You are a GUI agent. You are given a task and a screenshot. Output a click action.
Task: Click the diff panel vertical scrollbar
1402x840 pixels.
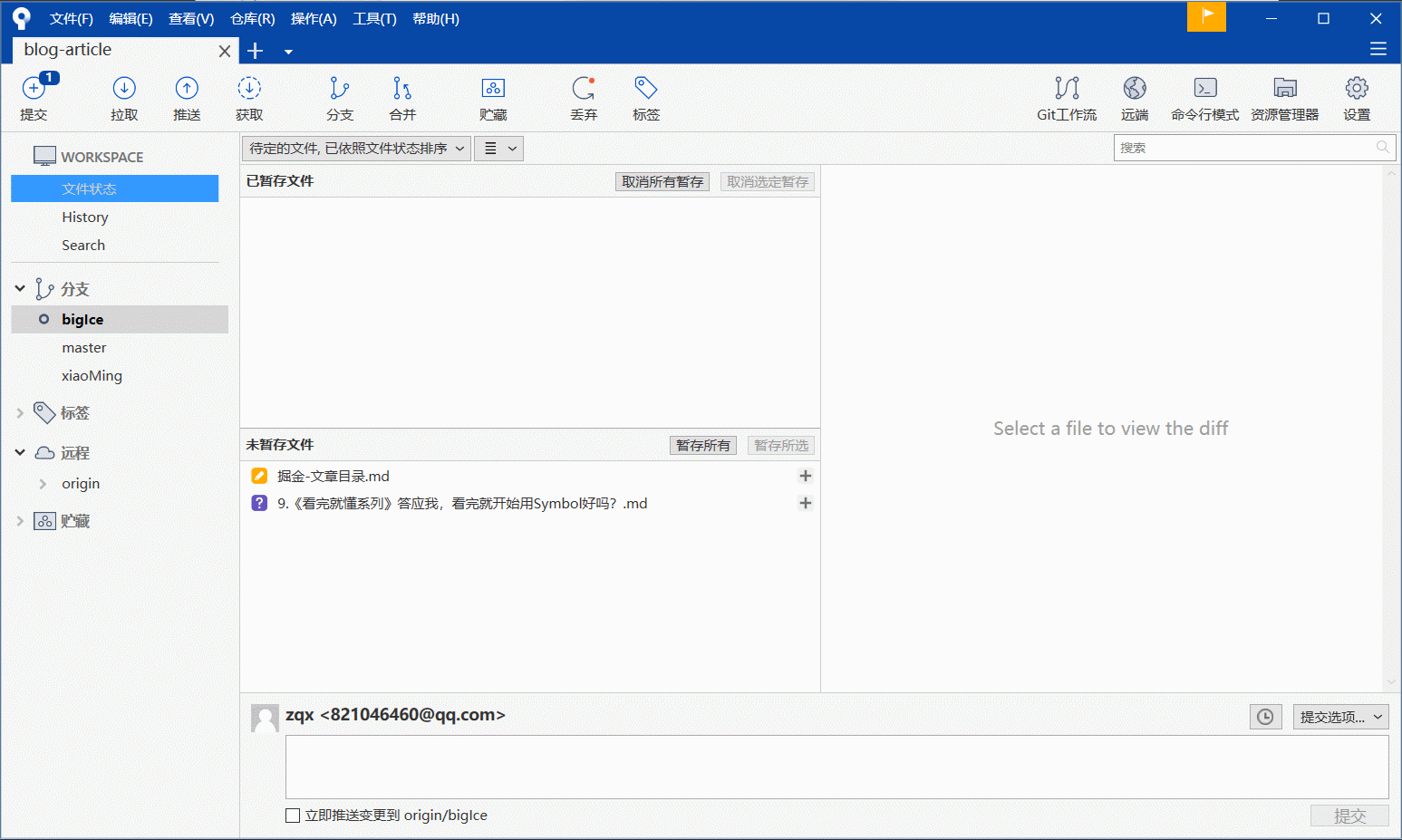1391,429
